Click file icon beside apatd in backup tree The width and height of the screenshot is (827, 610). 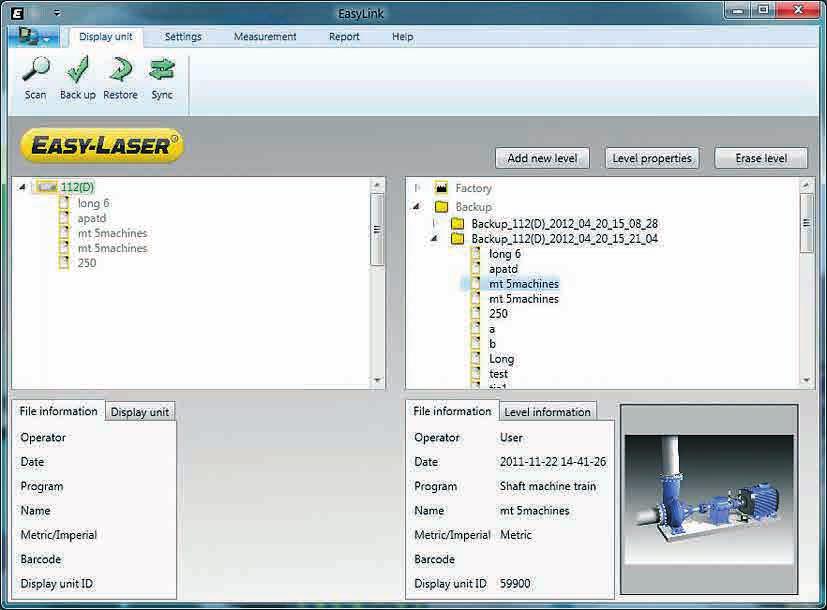(x=476, y=269)
